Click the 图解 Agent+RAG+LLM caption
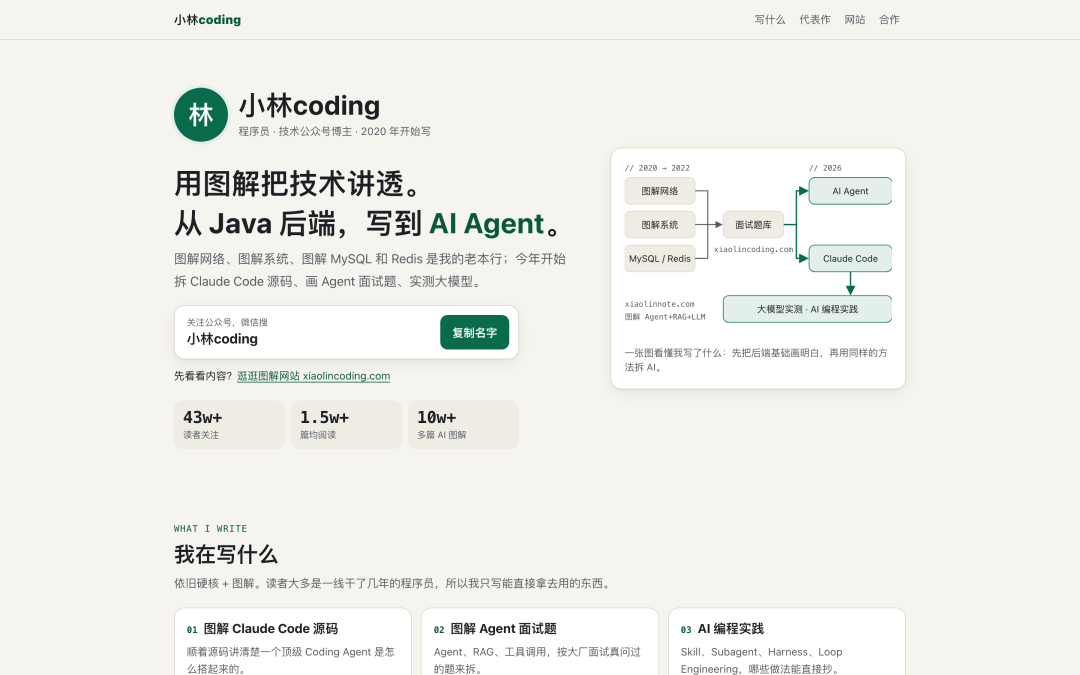This screenshot has width=1080, height=675. click(665, 317)
